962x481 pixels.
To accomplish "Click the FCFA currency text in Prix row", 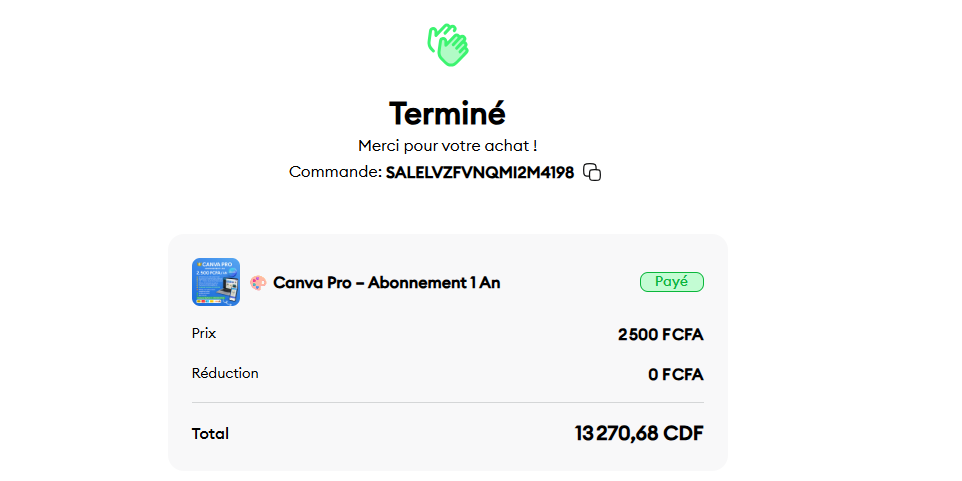I will (x=683, y=335).
